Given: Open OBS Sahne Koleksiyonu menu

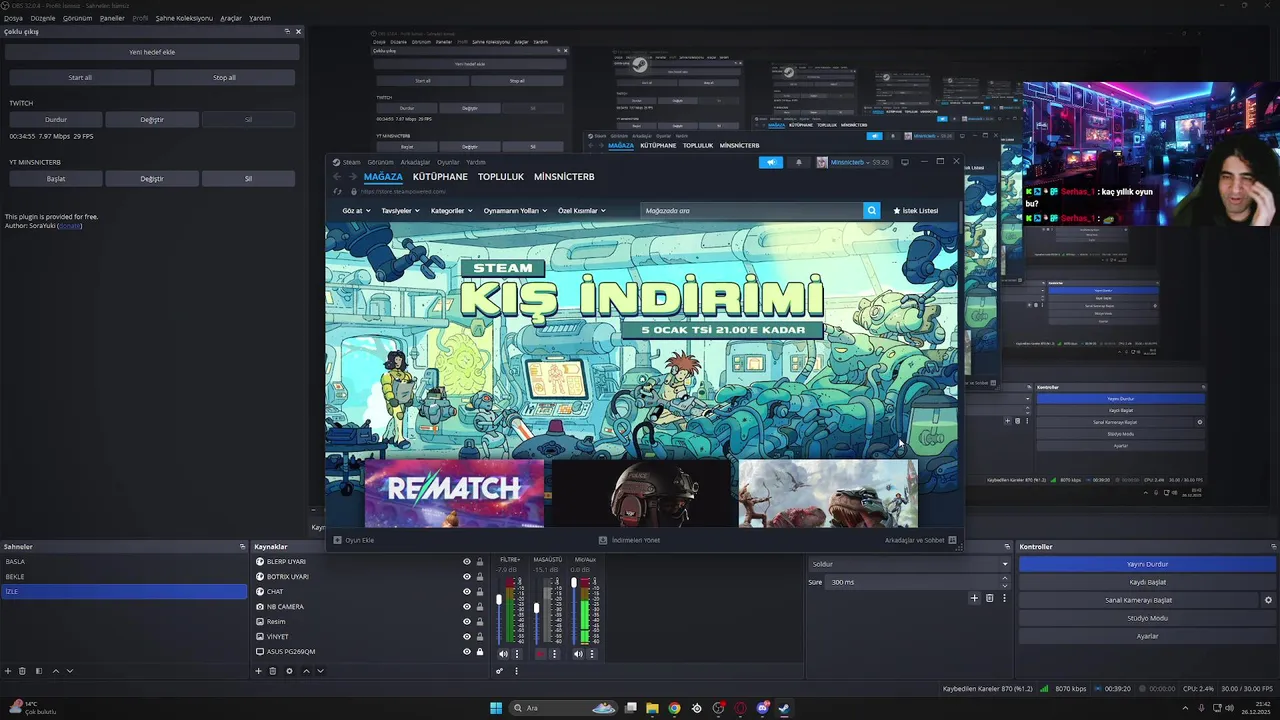Looking at the screenshot, I should click(184, 18).
